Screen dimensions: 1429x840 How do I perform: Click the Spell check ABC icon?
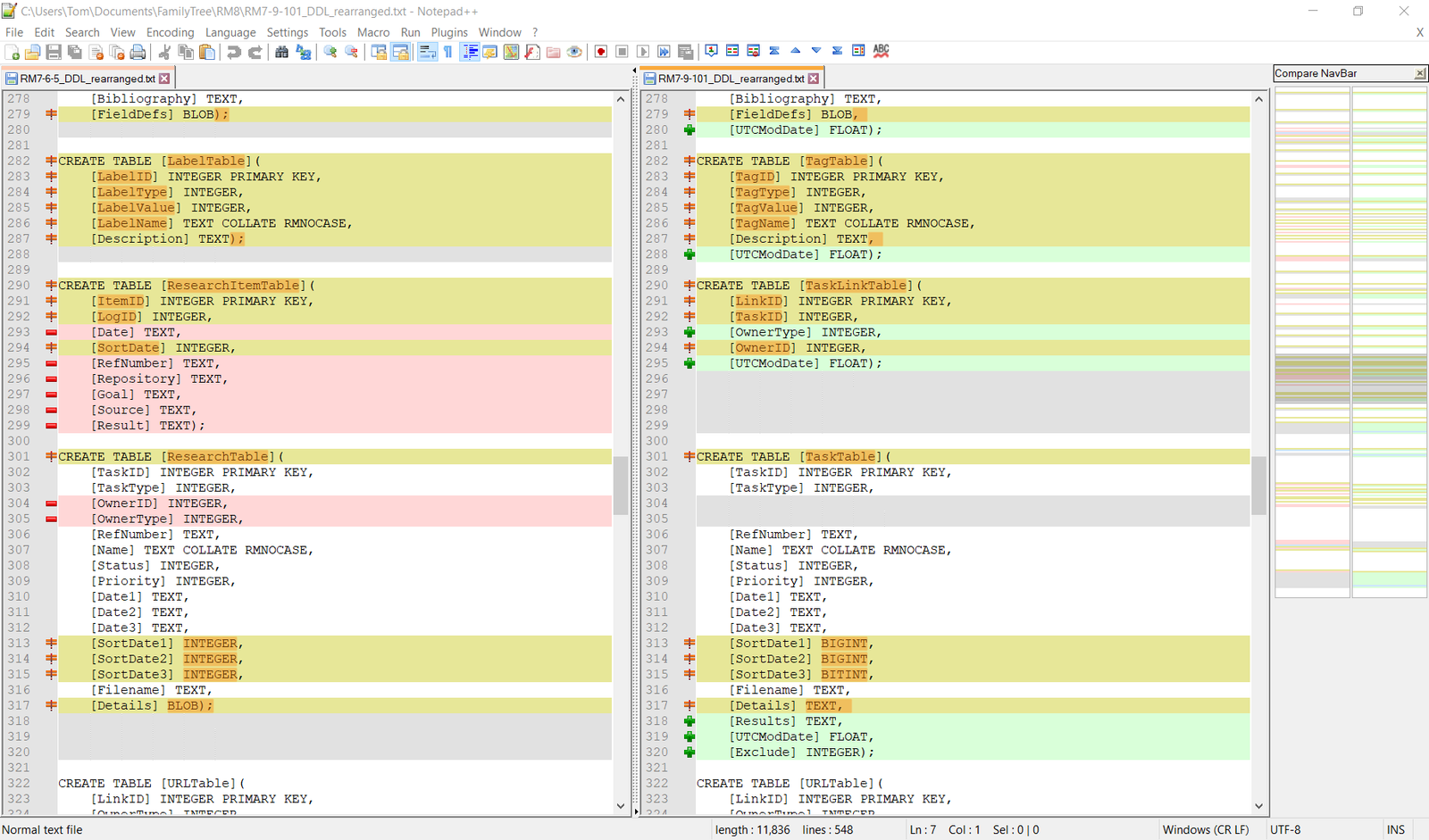tap(882, 51)
